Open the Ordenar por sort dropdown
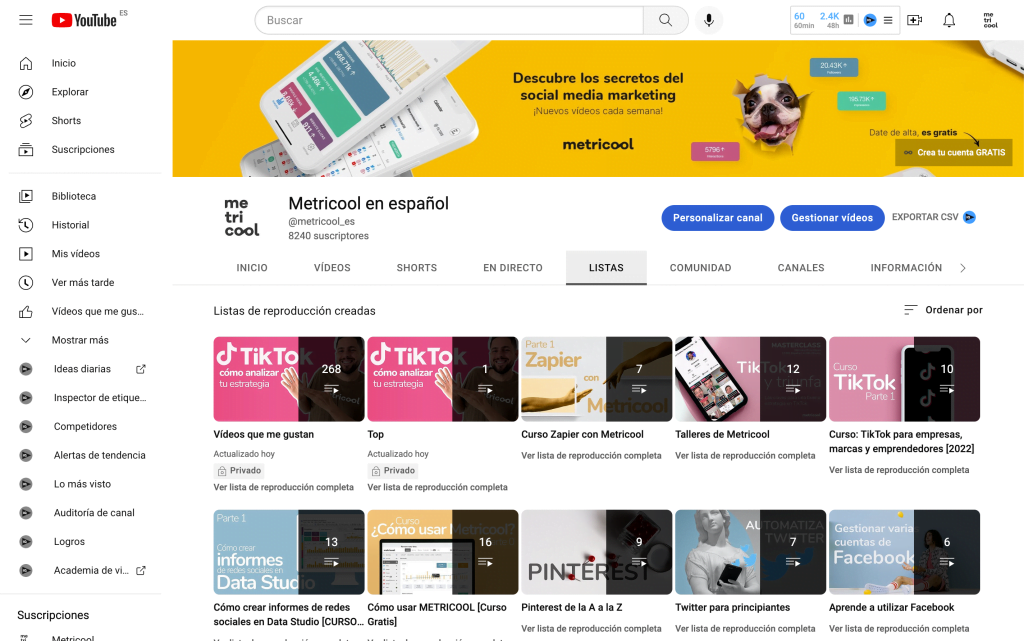The height and width of the screenshot is (641, 1024). coord(943,310)
